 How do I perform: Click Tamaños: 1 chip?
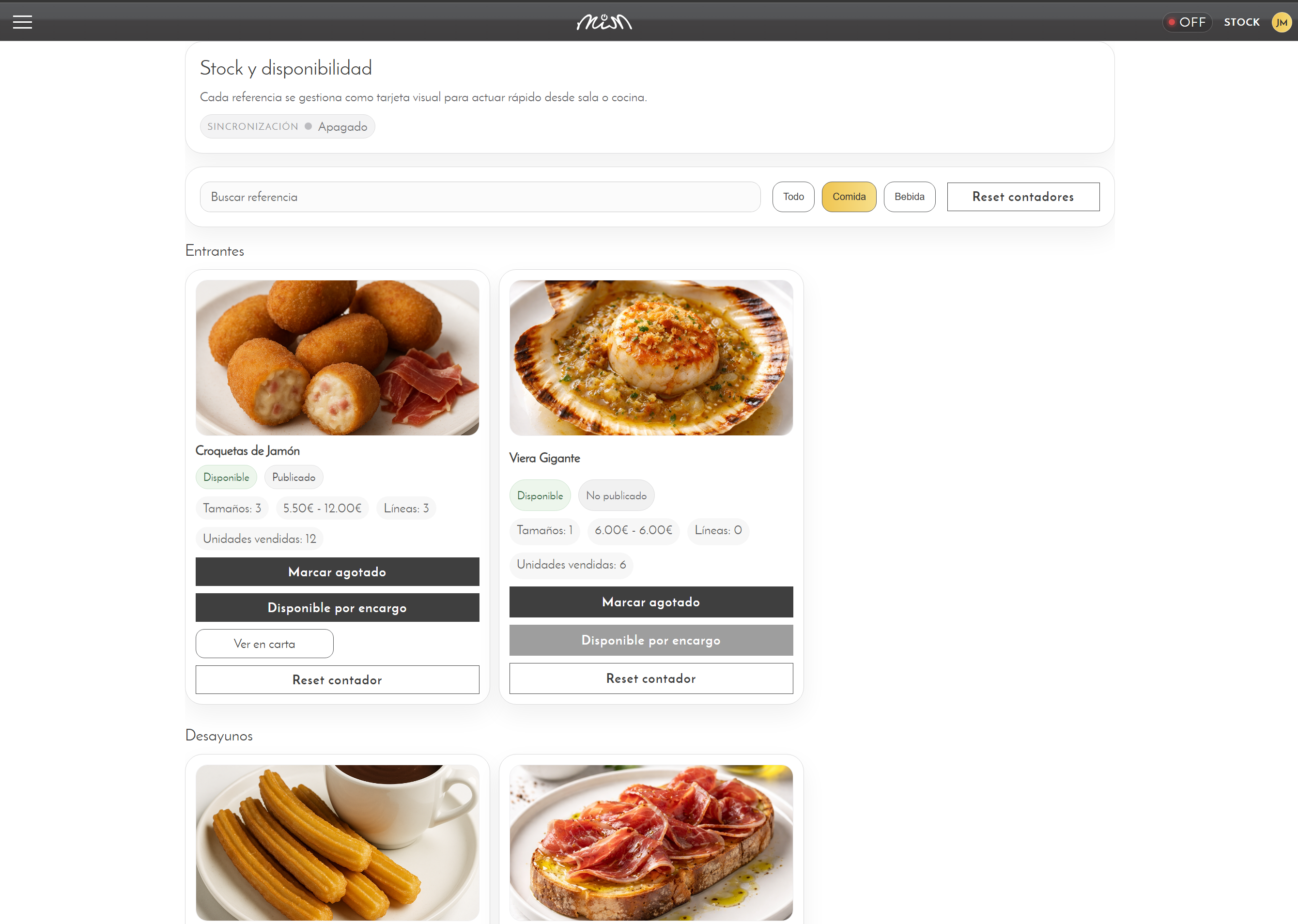point(544,530)
